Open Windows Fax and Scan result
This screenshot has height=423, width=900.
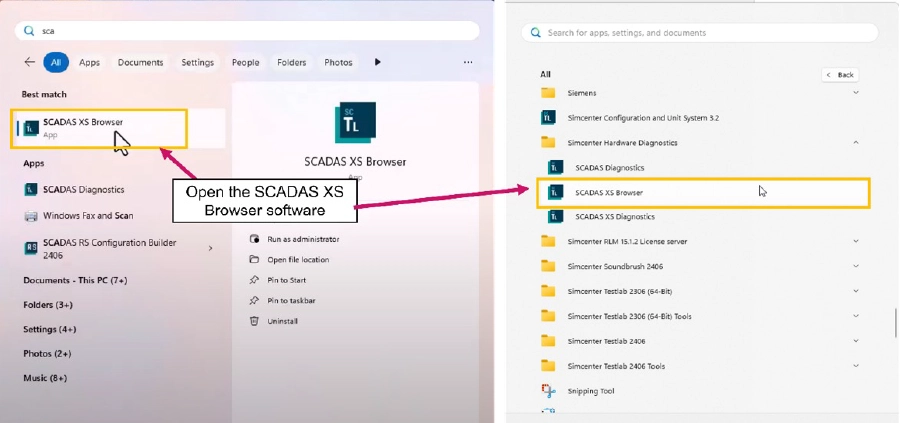coord(87,216)
